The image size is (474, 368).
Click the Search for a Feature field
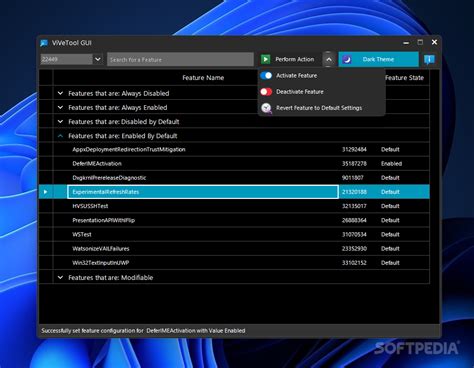(180, 59)
